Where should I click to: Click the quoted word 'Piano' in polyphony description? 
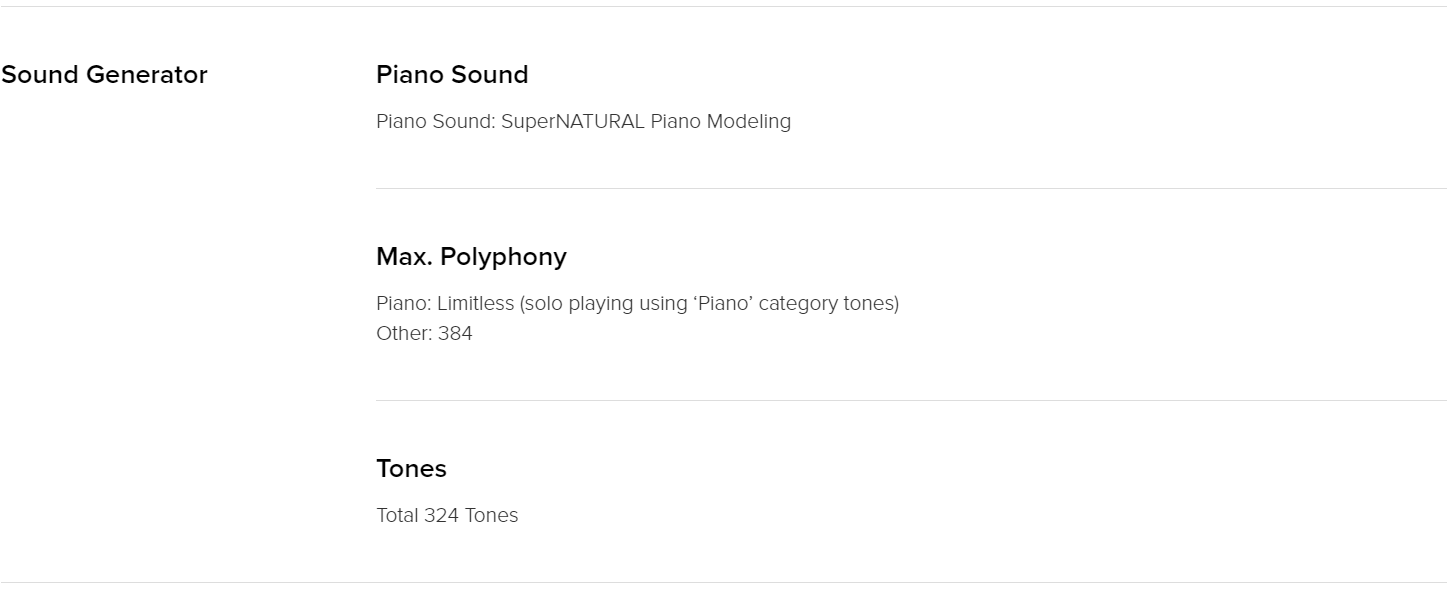click(723, 303)
